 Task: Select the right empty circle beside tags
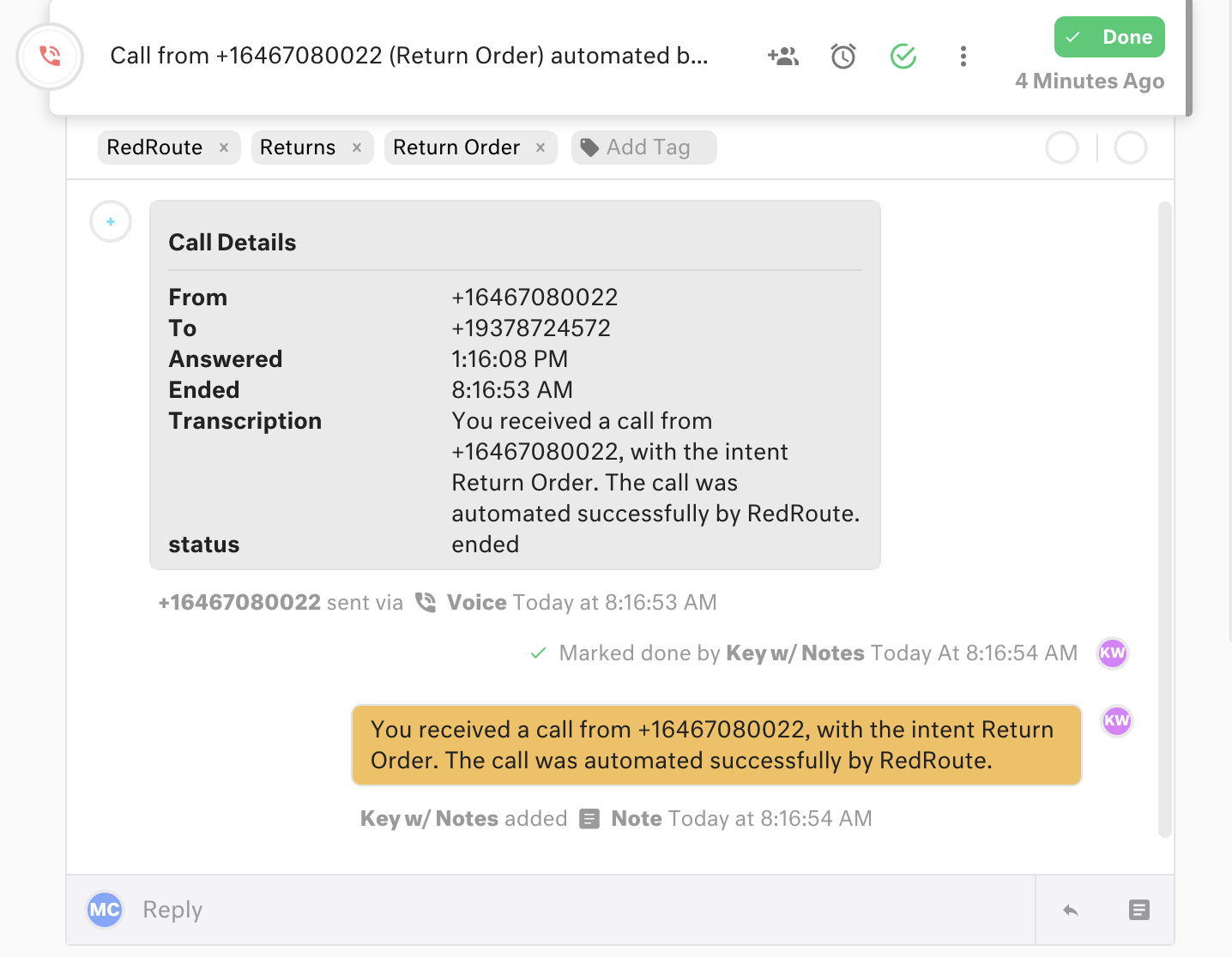point(1130,147)
